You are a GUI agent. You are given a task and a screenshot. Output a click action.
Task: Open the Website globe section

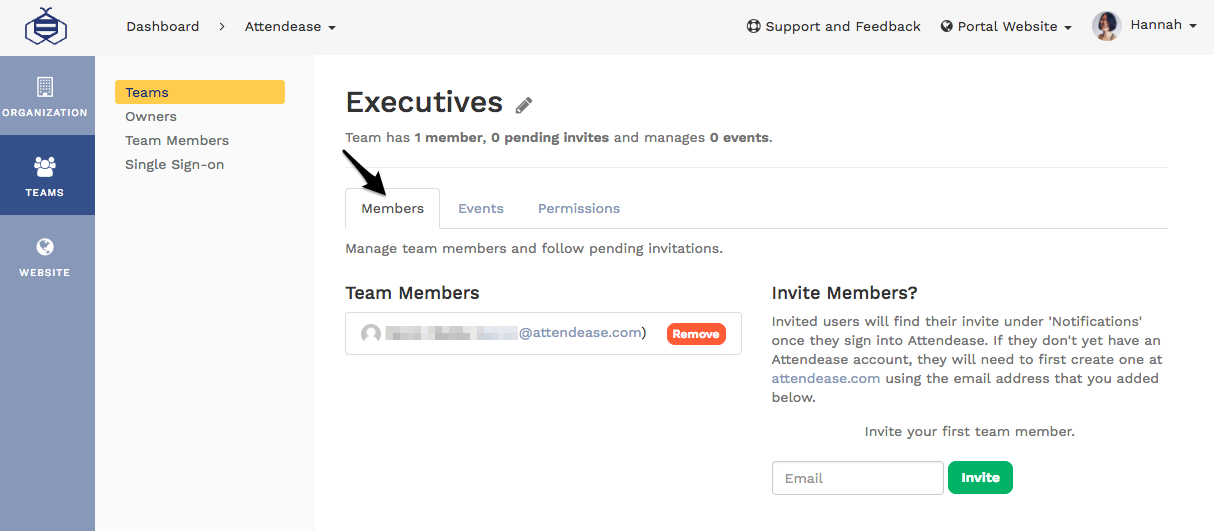(x=46, y=256)
